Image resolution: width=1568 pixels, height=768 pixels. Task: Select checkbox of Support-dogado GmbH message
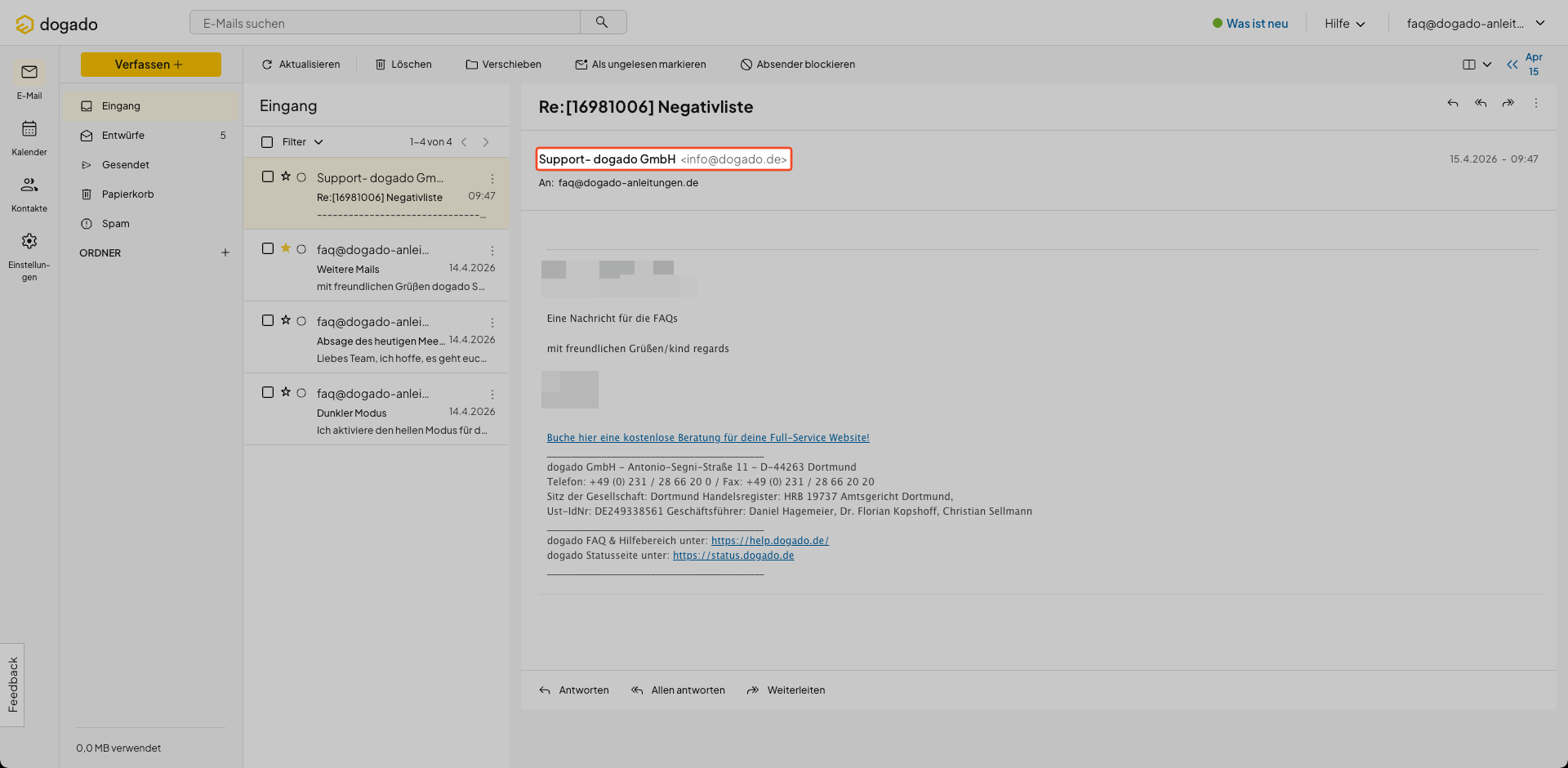tap(268, 176)
